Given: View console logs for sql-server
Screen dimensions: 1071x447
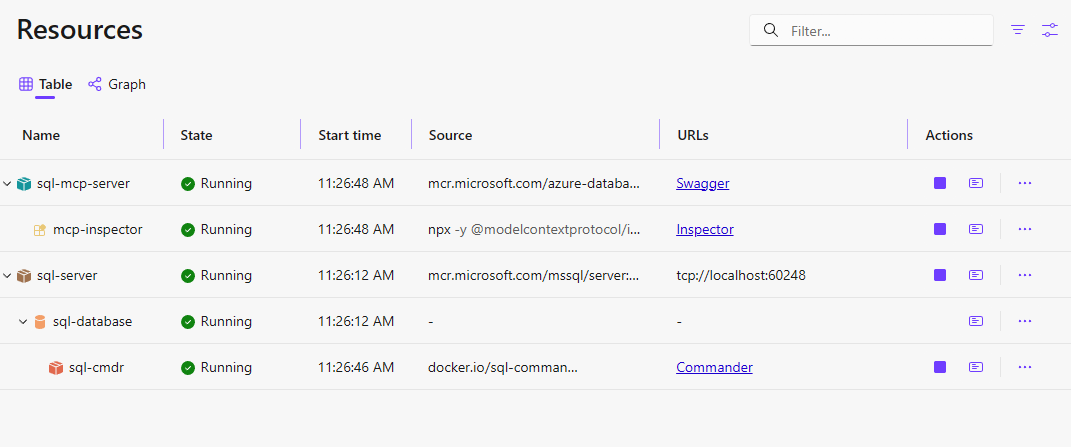Looking at the screenshot, I should [x=976, y=275].
